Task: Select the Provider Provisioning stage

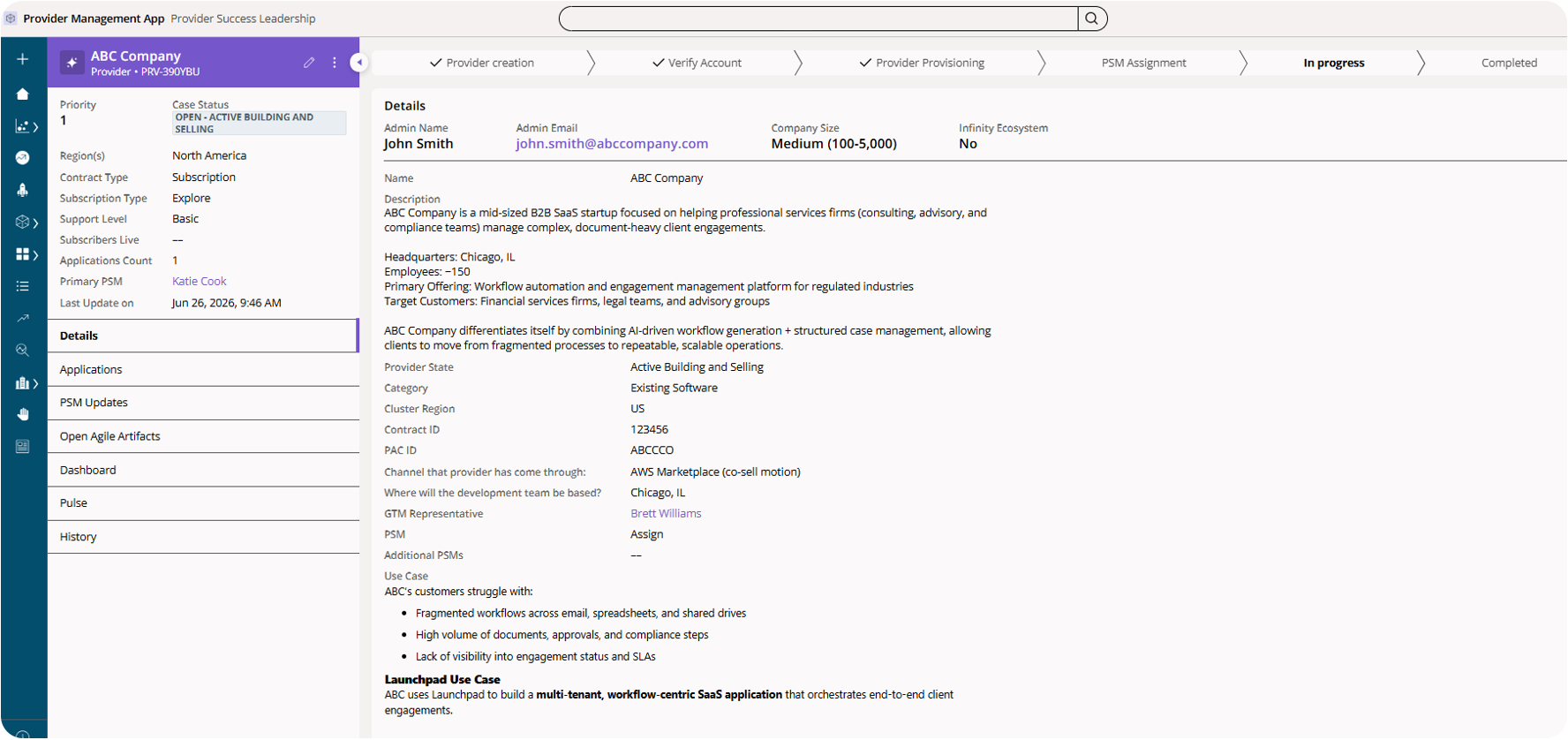Action: [x=922, y=63]
